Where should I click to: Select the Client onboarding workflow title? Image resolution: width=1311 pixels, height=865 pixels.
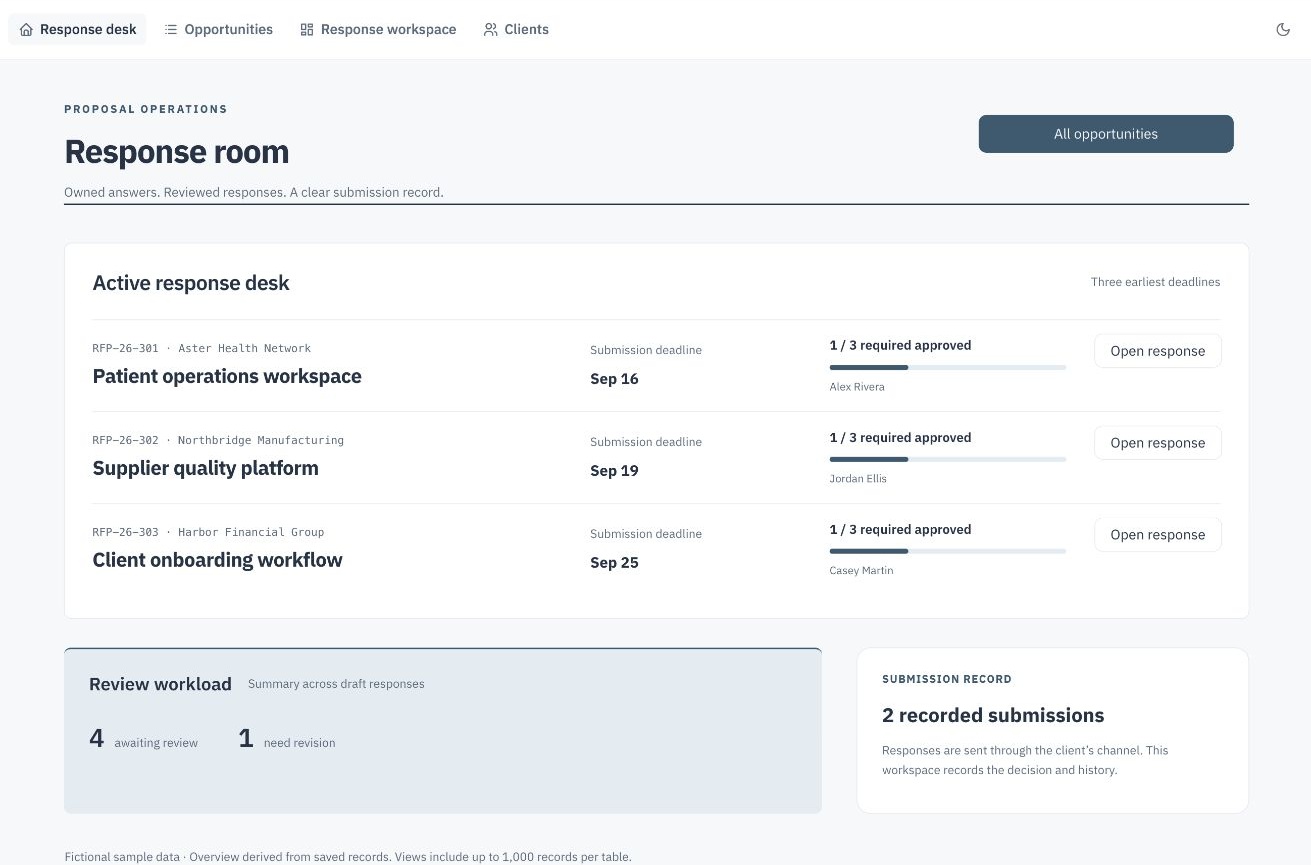(218, 560)
